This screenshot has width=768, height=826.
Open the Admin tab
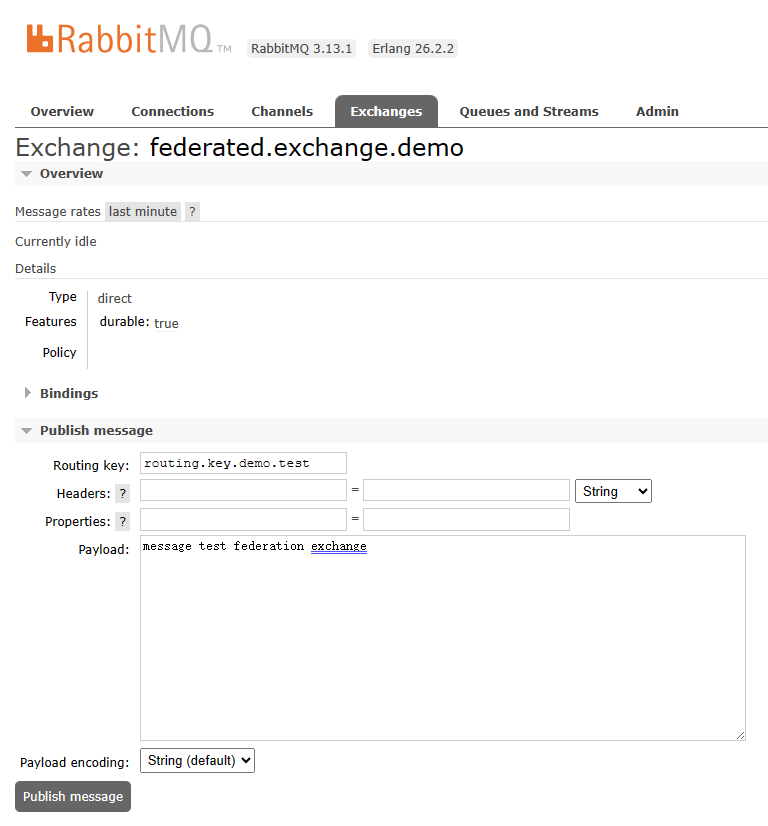click(x=657, y=112)
